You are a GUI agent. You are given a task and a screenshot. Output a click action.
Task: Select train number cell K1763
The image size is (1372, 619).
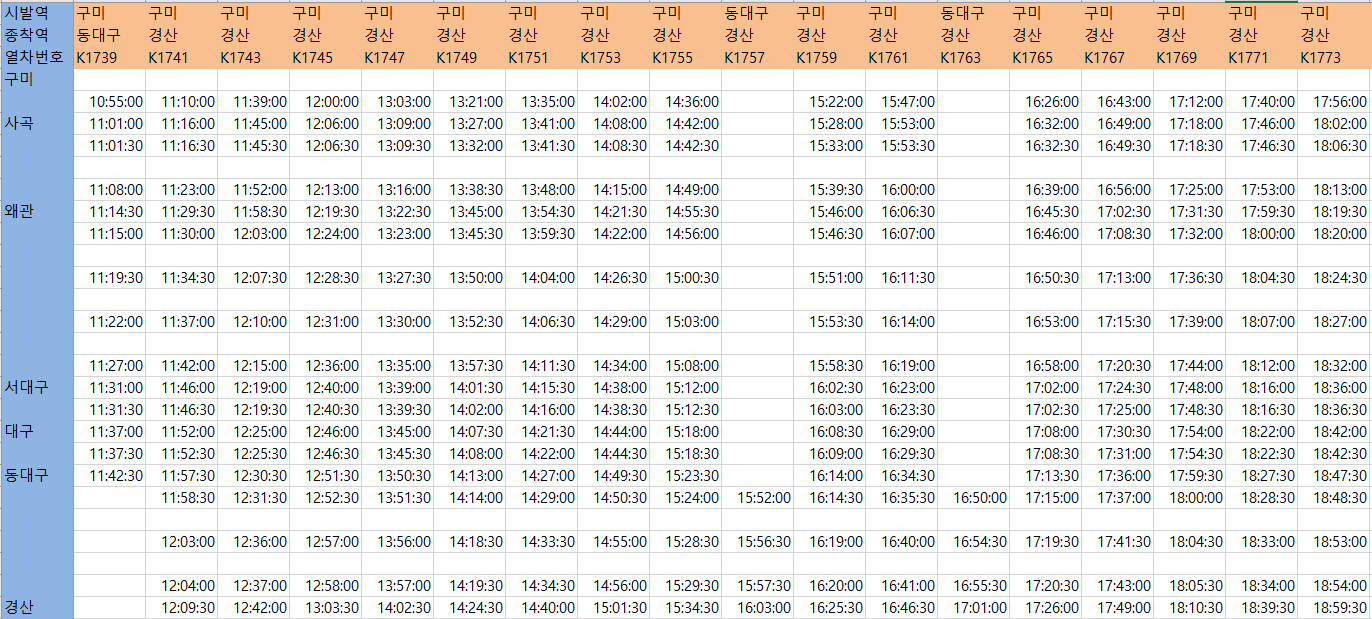pyautogui.click(x=974, y=57)
